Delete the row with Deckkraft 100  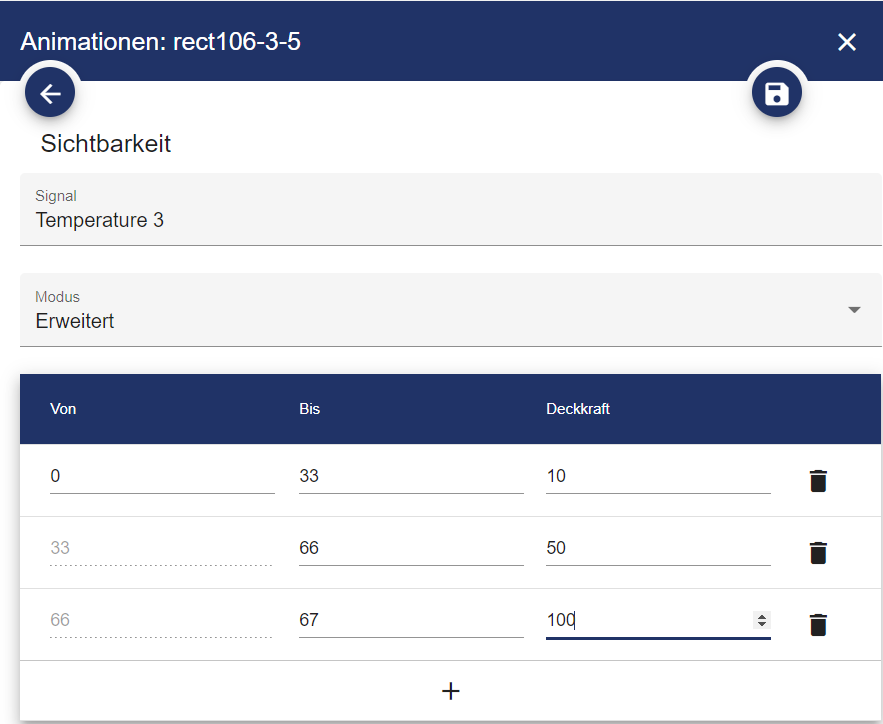point(818,625)
